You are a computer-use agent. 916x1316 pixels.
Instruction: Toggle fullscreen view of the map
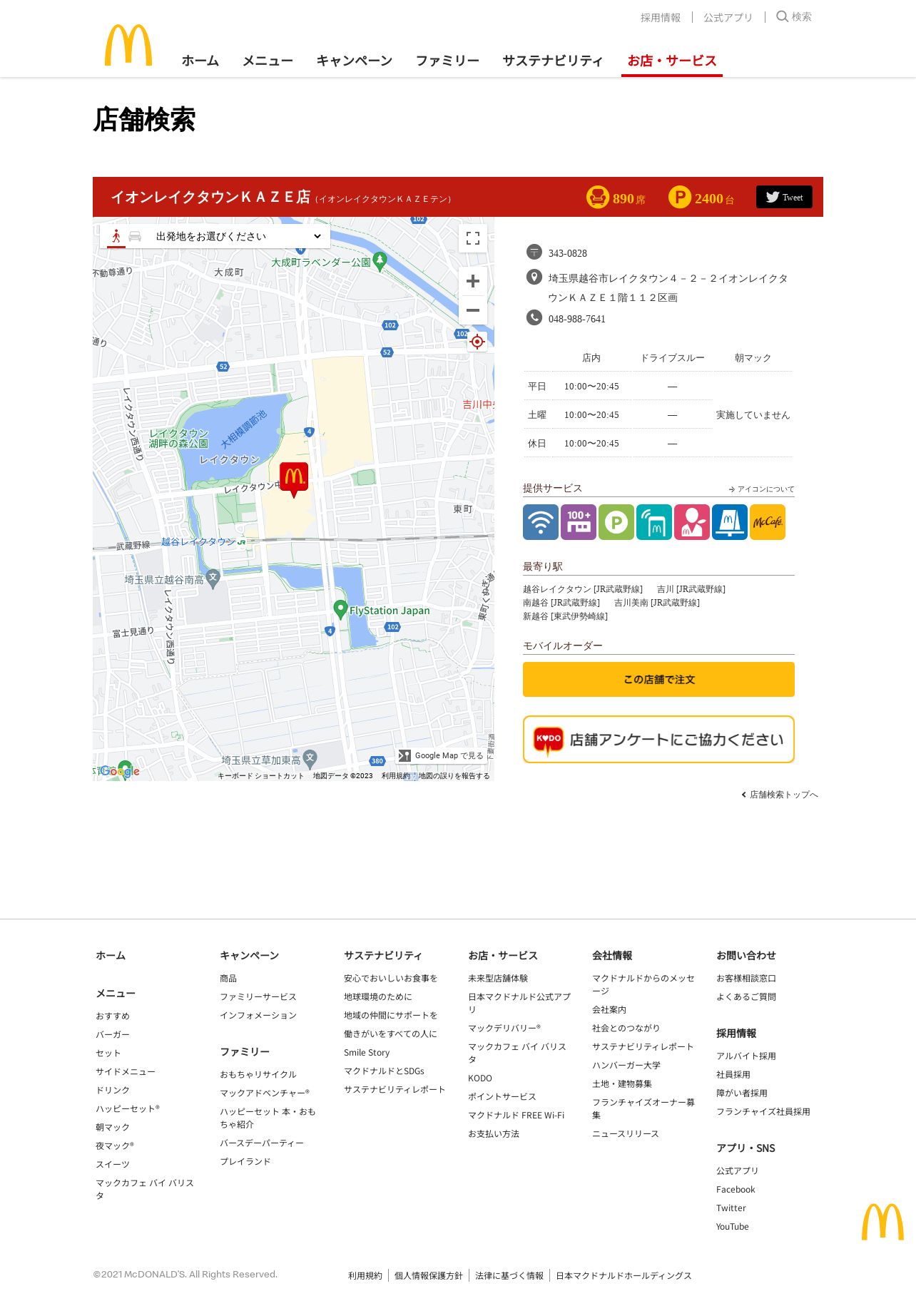coord(473,238)
